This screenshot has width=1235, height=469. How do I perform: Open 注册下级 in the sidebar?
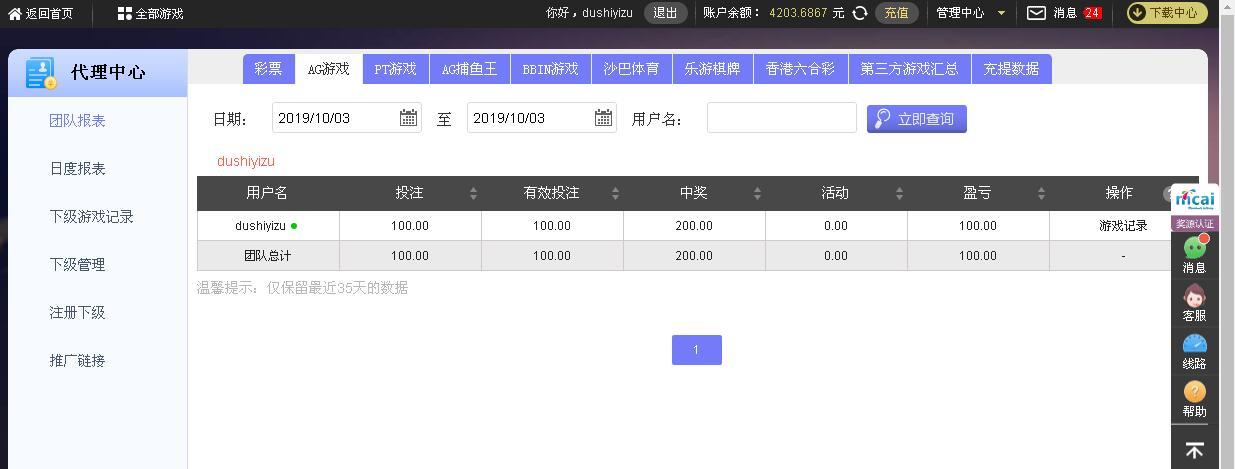(x=77, y=312)
